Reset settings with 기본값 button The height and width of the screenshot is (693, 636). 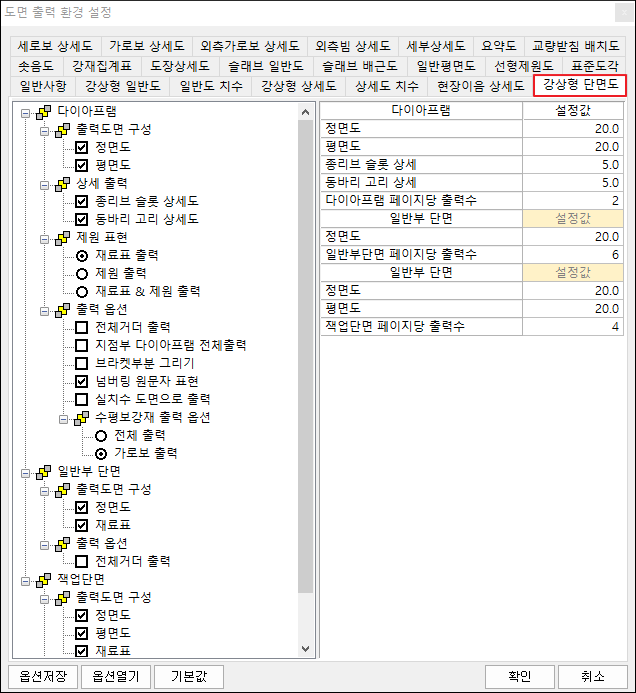coord(189,676)
